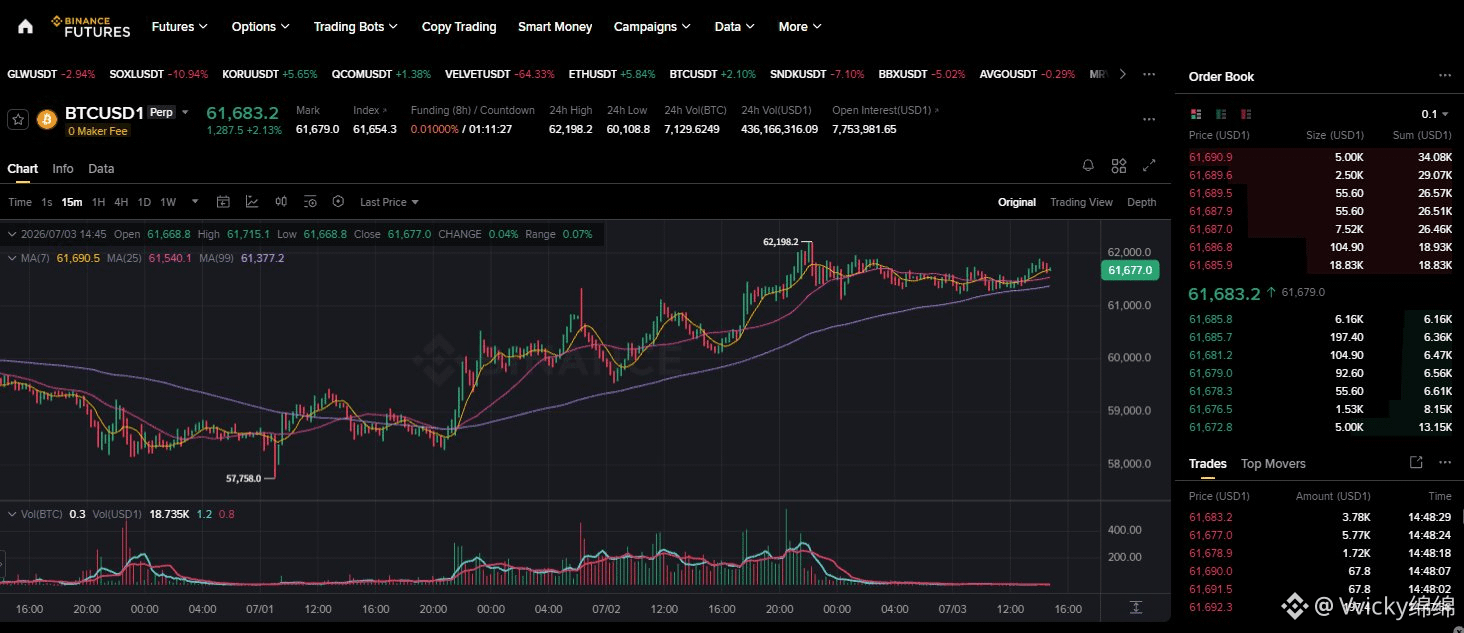The height and width of the screenshot is (633, 1464).
Task: Open the chart layout grid icon
Action: [x=1119, y=166]
